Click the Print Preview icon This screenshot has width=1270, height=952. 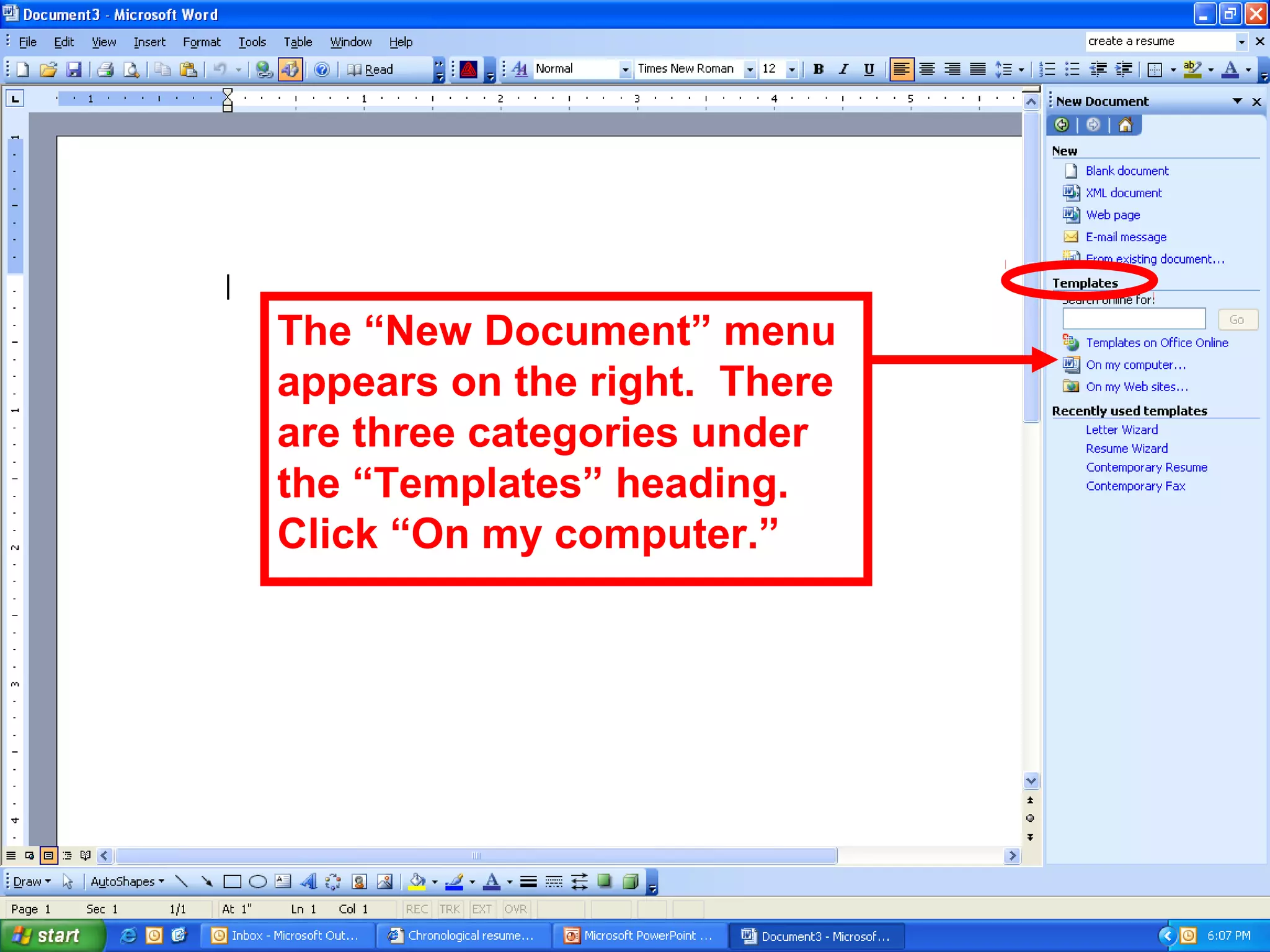tap(131, 69)
